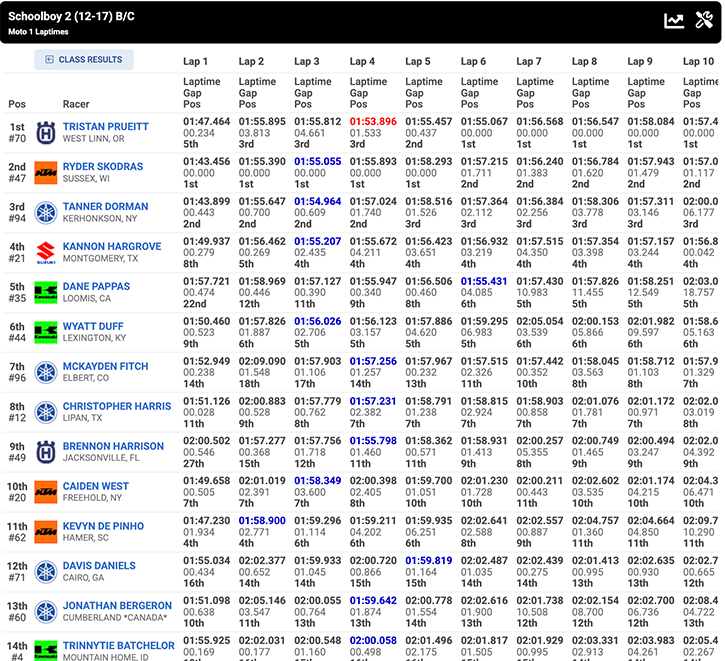Image resolution: width=725 pixels, height=661 pixels.
Task: Click Kawasaki logo beside Trinnytie Batchelor
Action: click(x=46, y=651)
